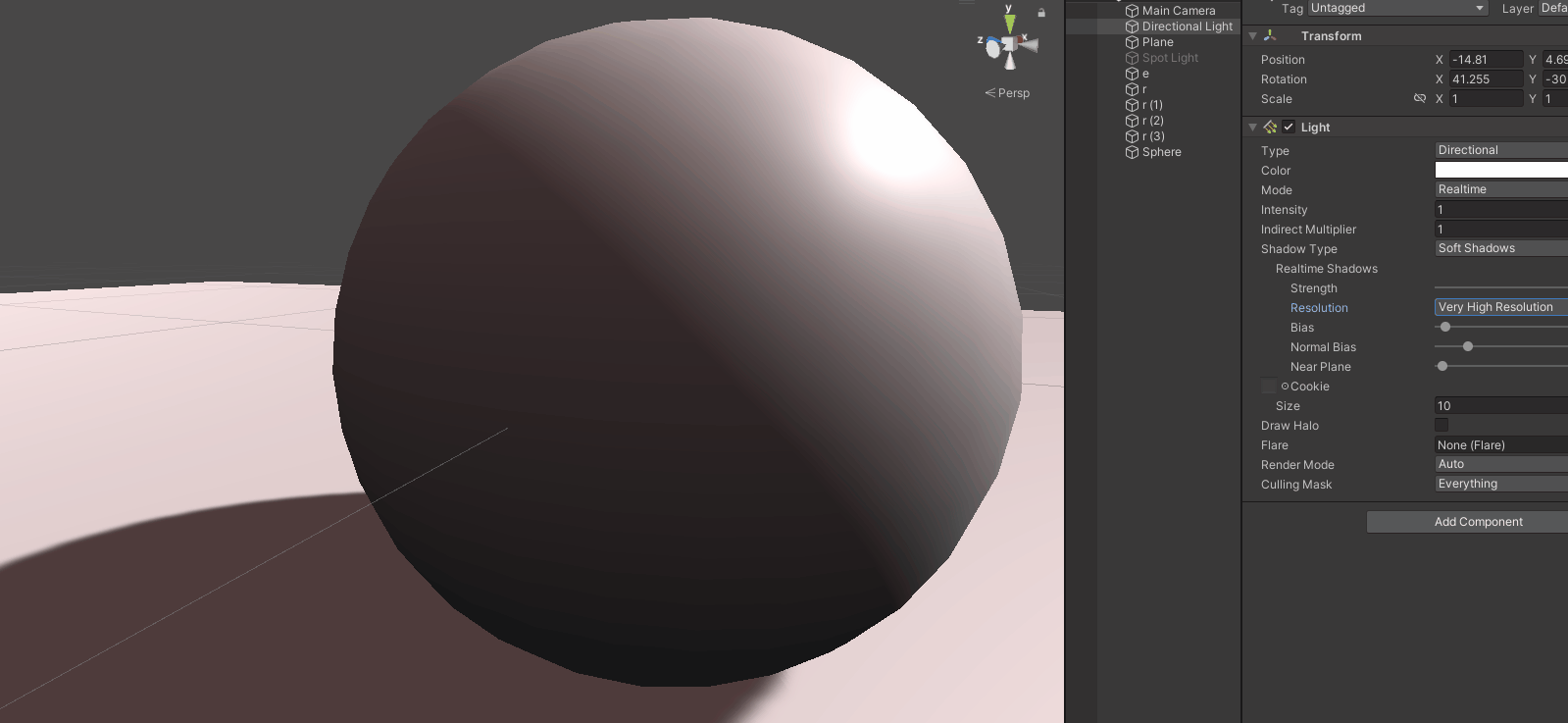Open the Render Mode dropdown showing Auto
1568x723 pixels.
point(1501,464)
